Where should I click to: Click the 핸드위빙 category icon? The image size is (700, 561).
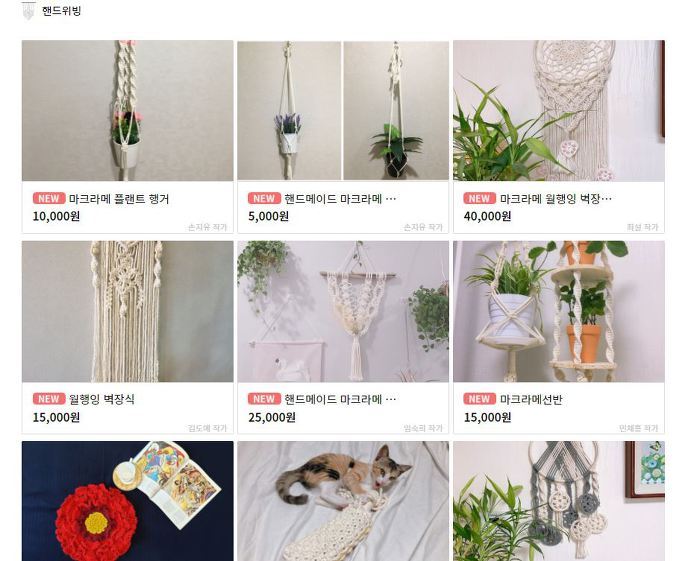[28, 11]
